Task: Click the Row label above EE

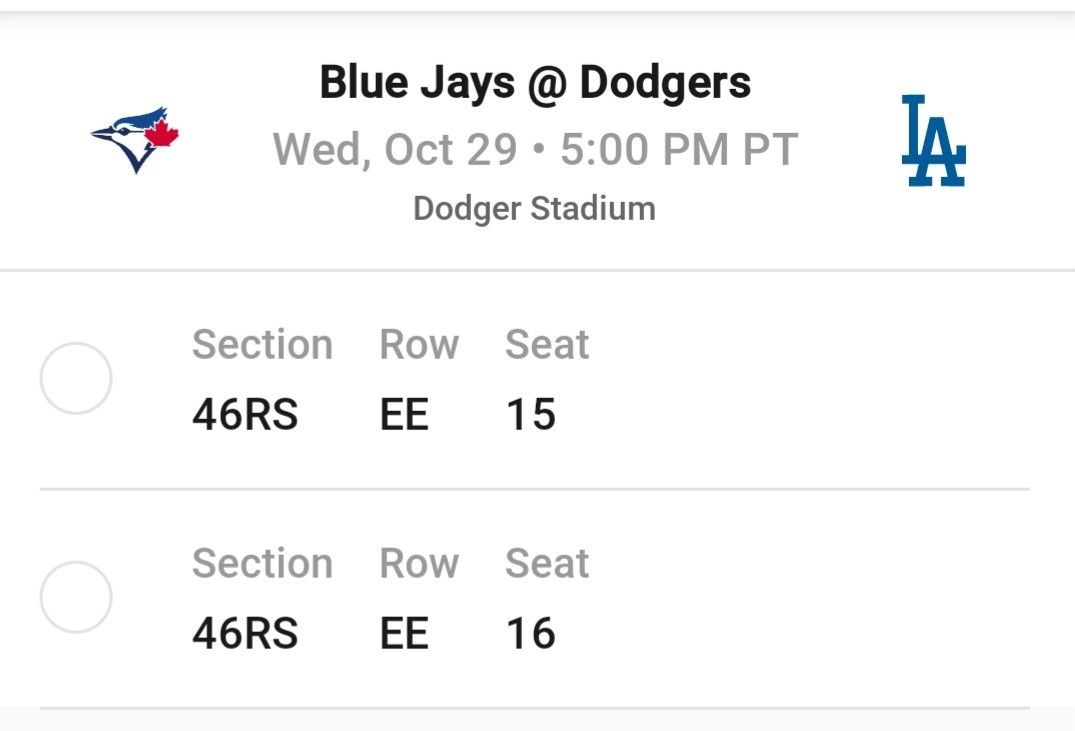Action: pyautogui.click(x=419, y=344)
